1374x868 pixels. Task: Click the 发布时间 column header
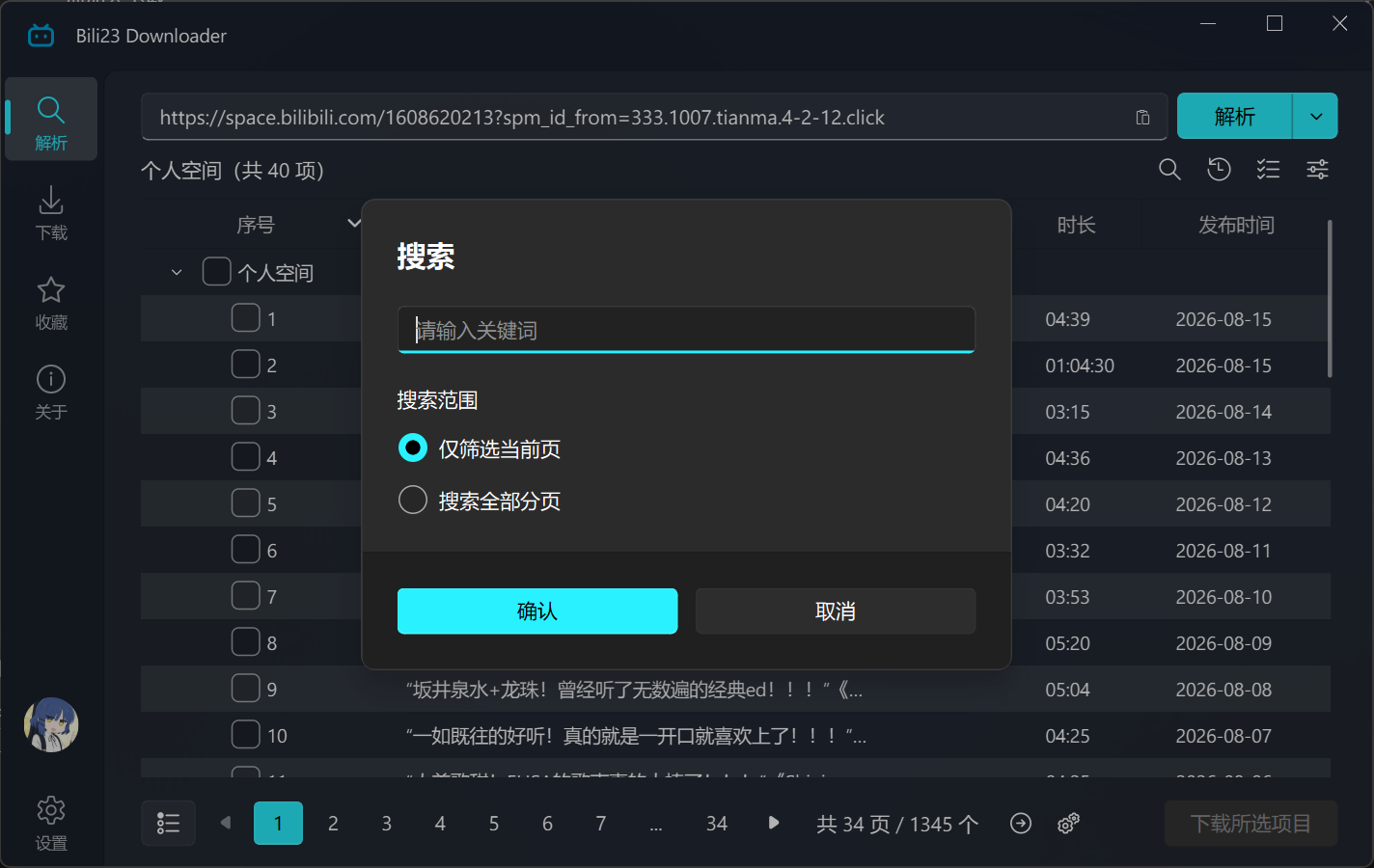[x=1236, y=225]
